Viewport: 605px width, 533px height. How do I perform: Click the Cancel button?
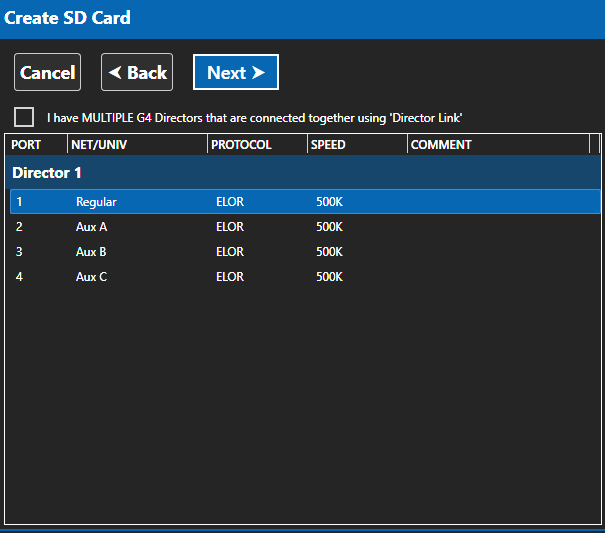pos(47,72)
